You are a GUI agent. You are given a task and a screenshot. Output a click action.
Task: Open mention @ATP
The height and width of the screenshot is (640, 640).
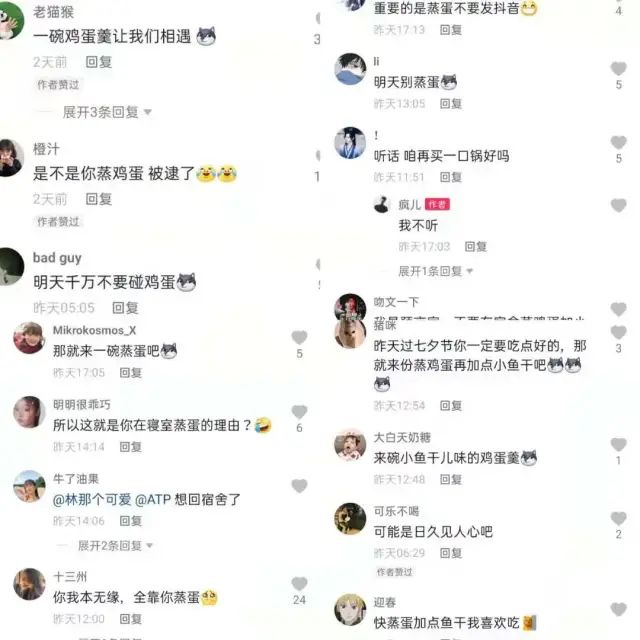click(x=153, y=499)
